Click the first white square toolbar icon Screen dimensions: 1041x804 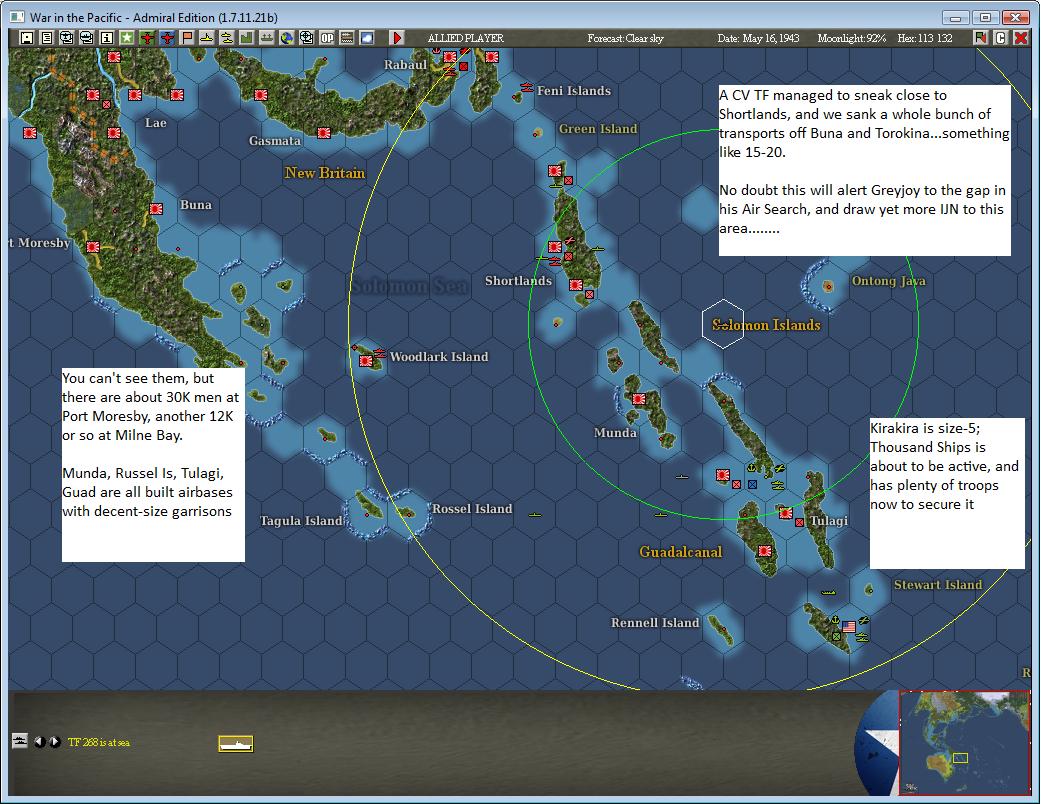[x=27, y=38]
